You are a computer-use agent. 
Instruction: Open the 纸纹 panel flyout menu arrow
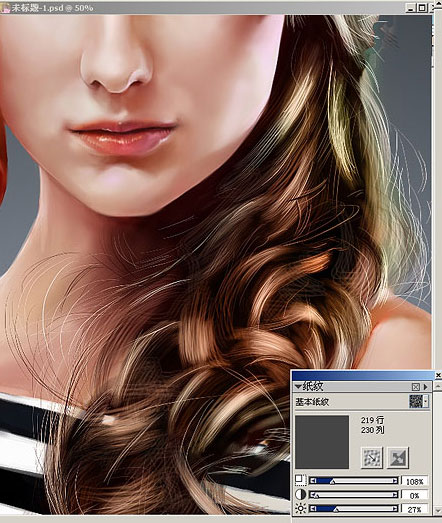click(x=425, y=387)
